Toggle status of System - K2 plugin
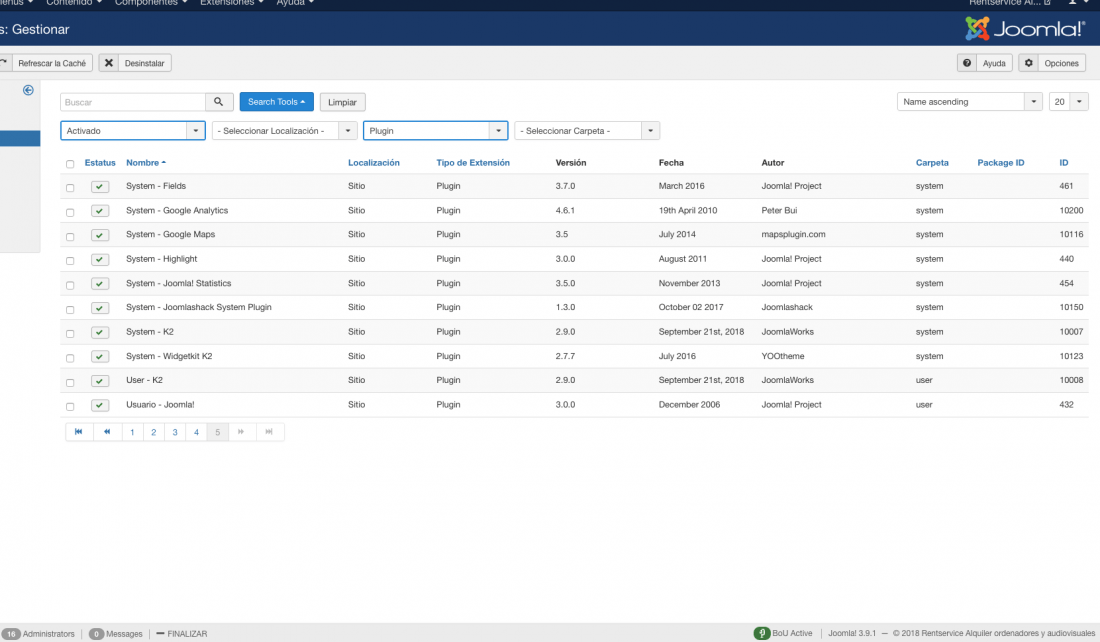The width and height of the screenshot is (1100, 642). click(x=100, y=333)
